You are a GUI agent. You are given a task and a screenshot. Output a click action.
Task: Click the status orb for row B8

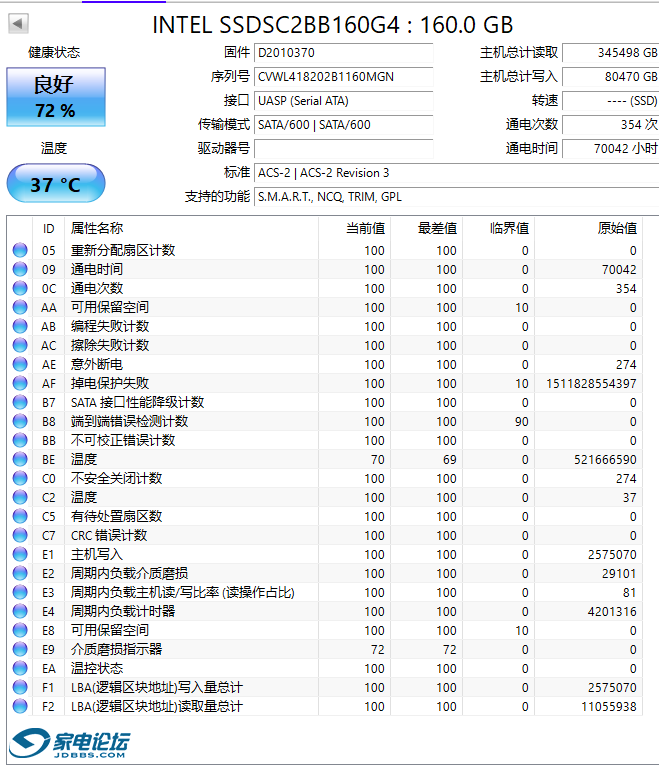20,421
